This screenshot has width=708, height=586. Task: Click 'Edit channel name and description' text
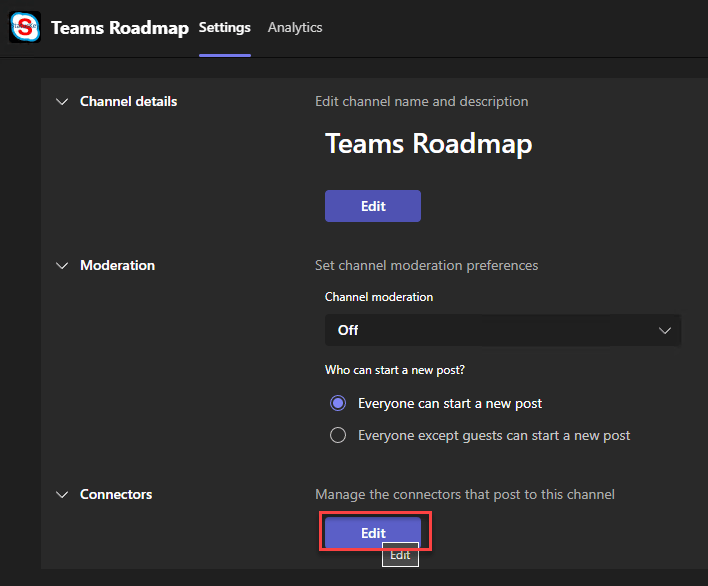pyautogui.click(x=421, y=101)
